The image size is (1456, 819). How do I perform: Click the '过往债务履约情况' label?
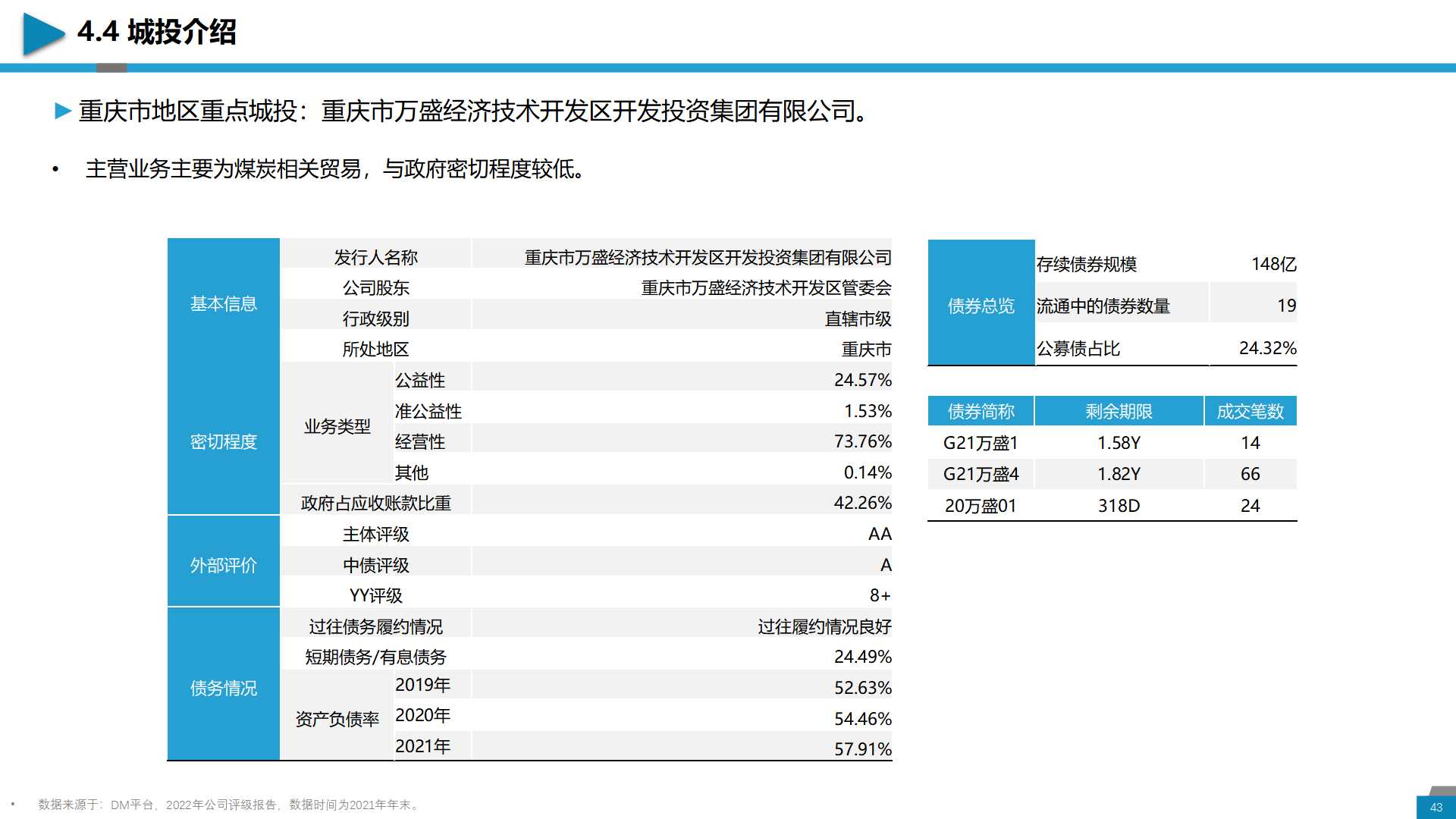tap(376, 627)
